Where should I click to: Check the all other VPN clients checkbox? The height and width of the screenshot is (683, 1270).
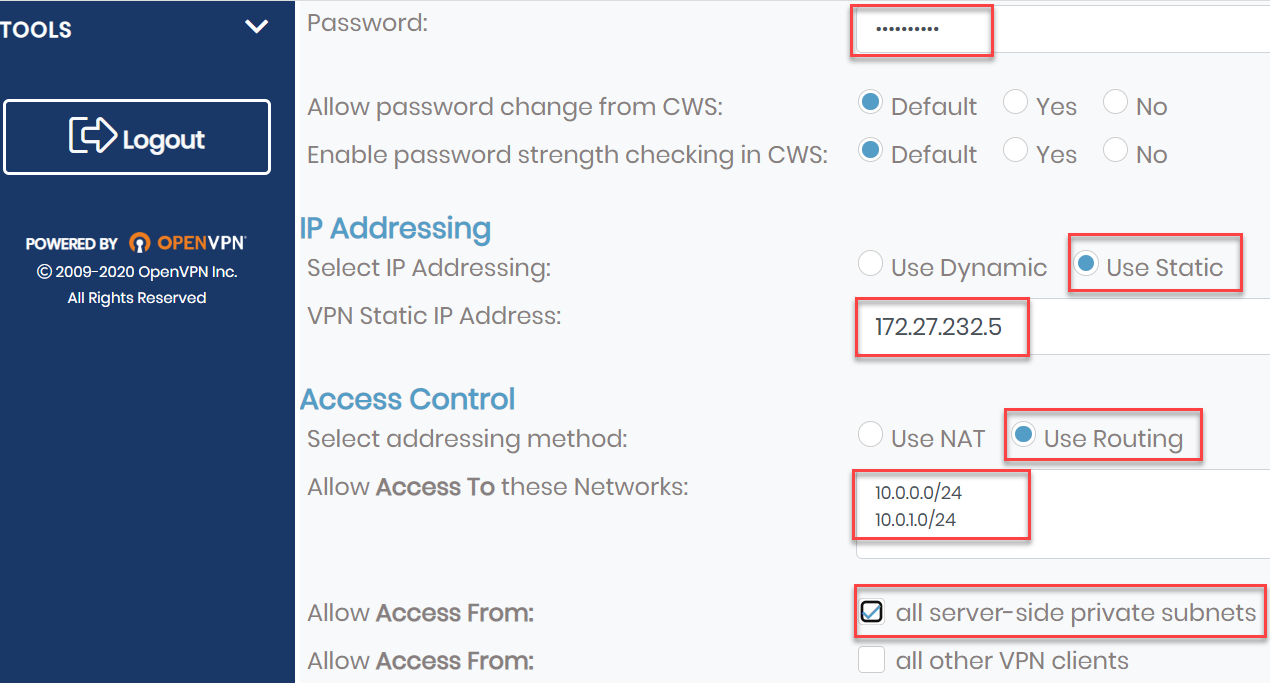[x=871, y=659]
